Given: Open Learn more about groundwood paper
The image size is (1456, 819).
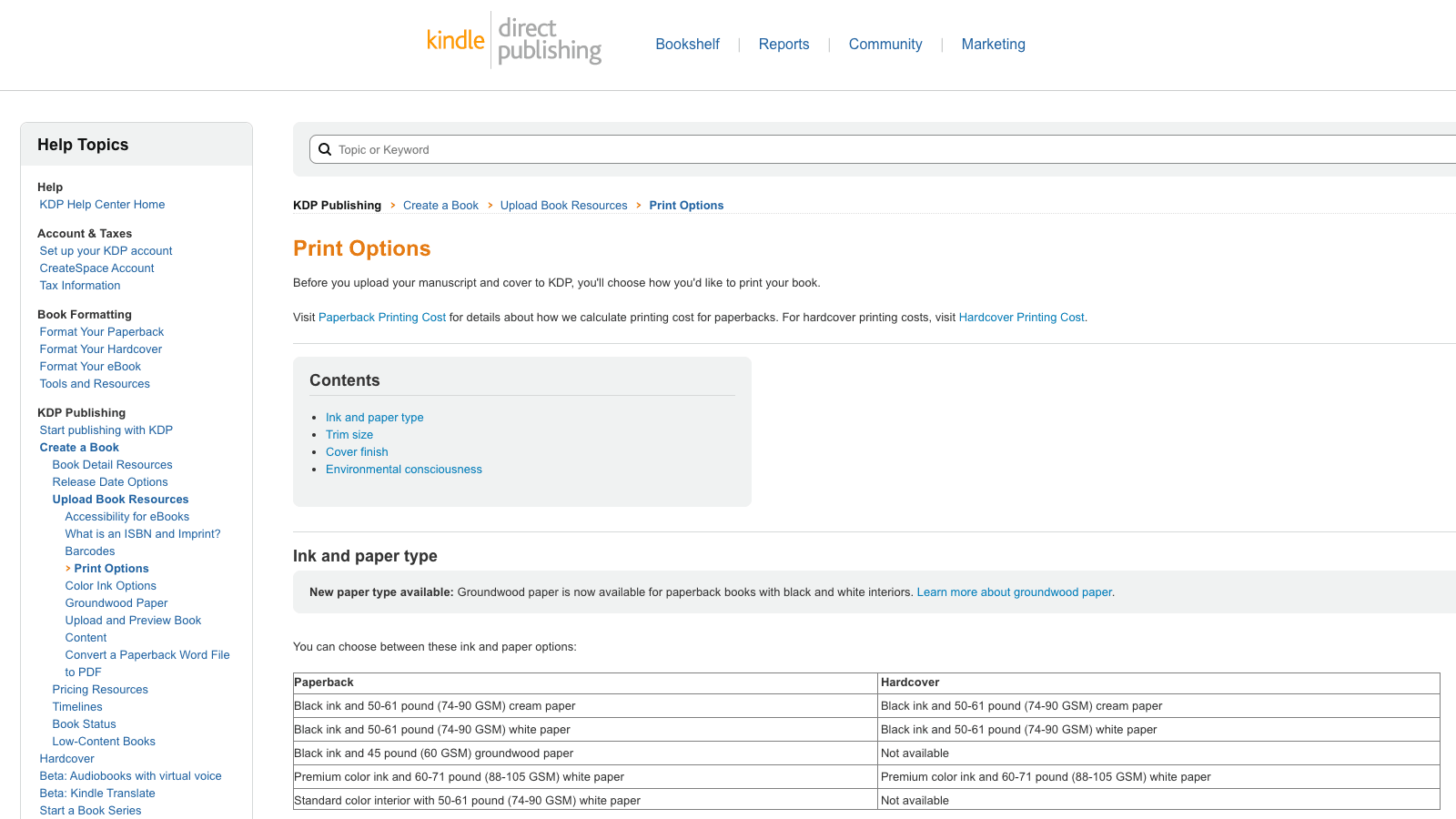Looking at the screenshot, I should point(1014,592).
